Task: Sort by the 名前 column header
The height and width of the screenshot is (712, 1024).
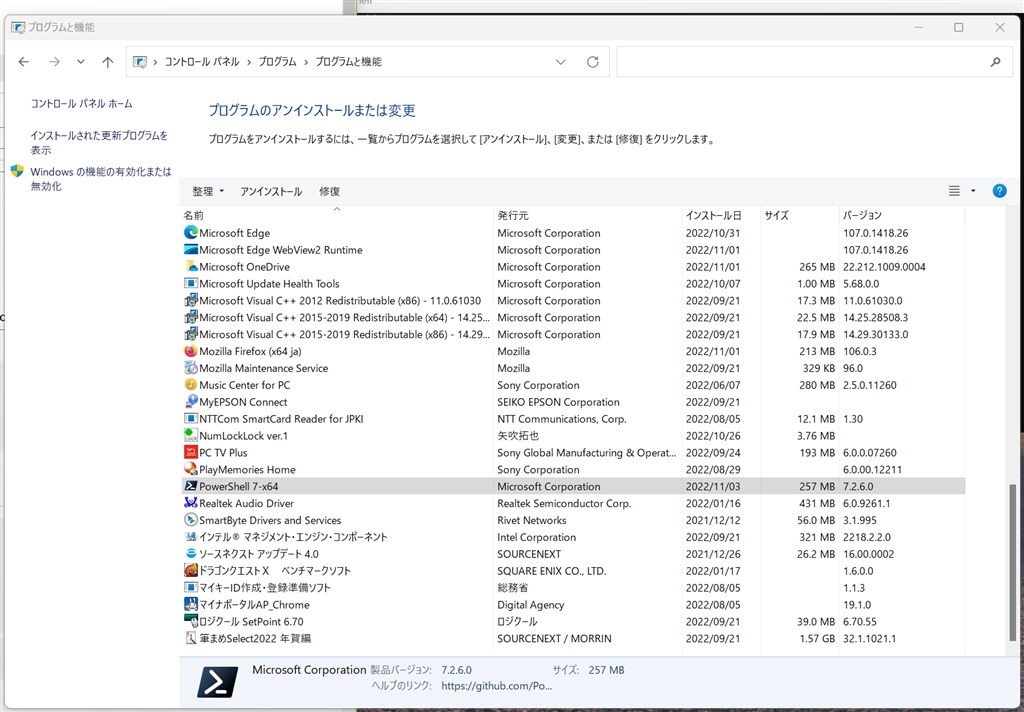Action: point(337,215)
